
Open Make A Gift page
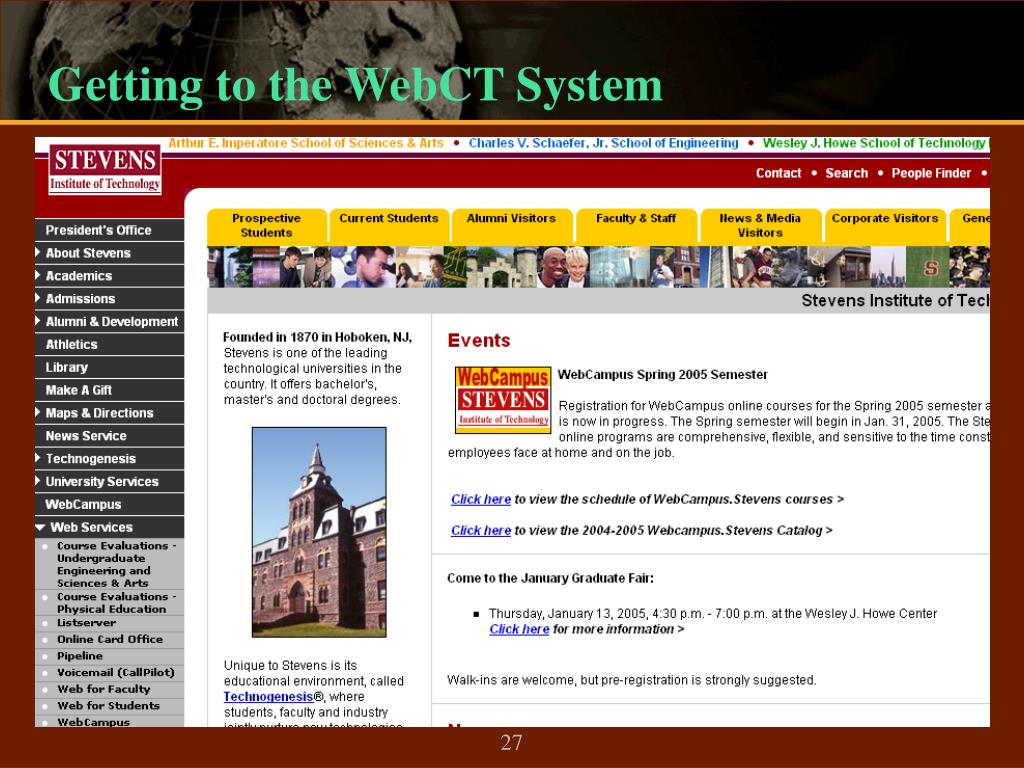78,390
